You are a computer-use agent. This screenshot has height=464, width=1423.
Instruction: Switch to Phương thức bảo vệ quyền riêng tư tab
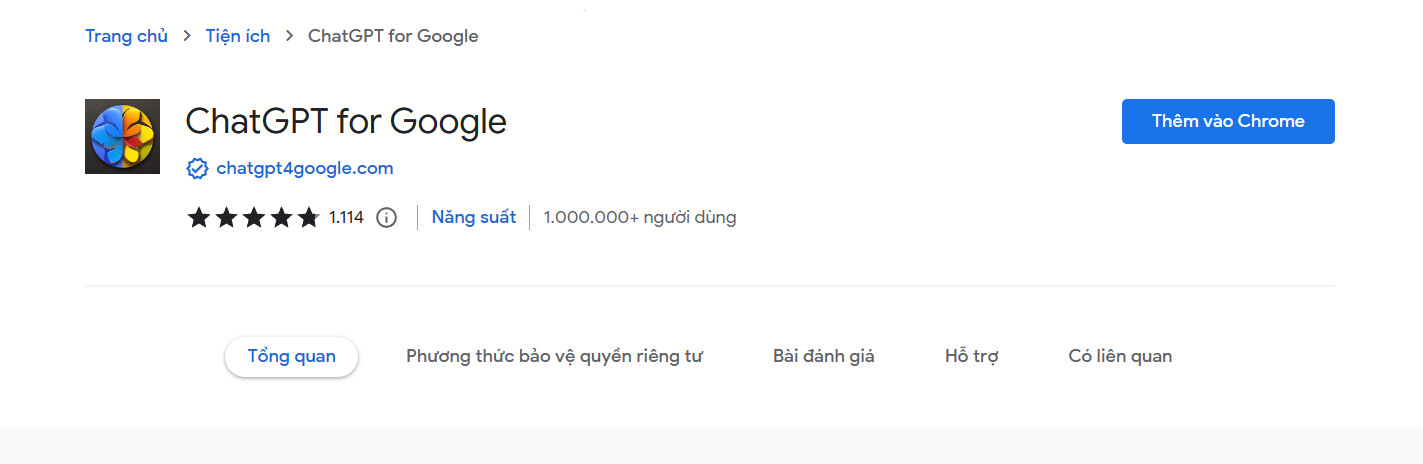coord(554,356)
